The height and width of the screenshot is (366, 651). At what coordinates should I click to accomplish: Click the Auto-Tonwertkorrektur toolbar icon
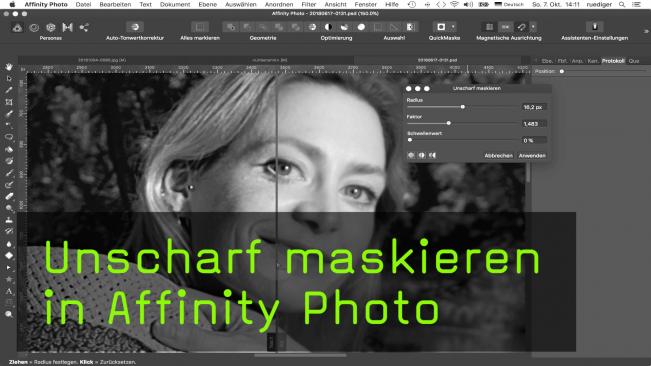coord(135,27)
